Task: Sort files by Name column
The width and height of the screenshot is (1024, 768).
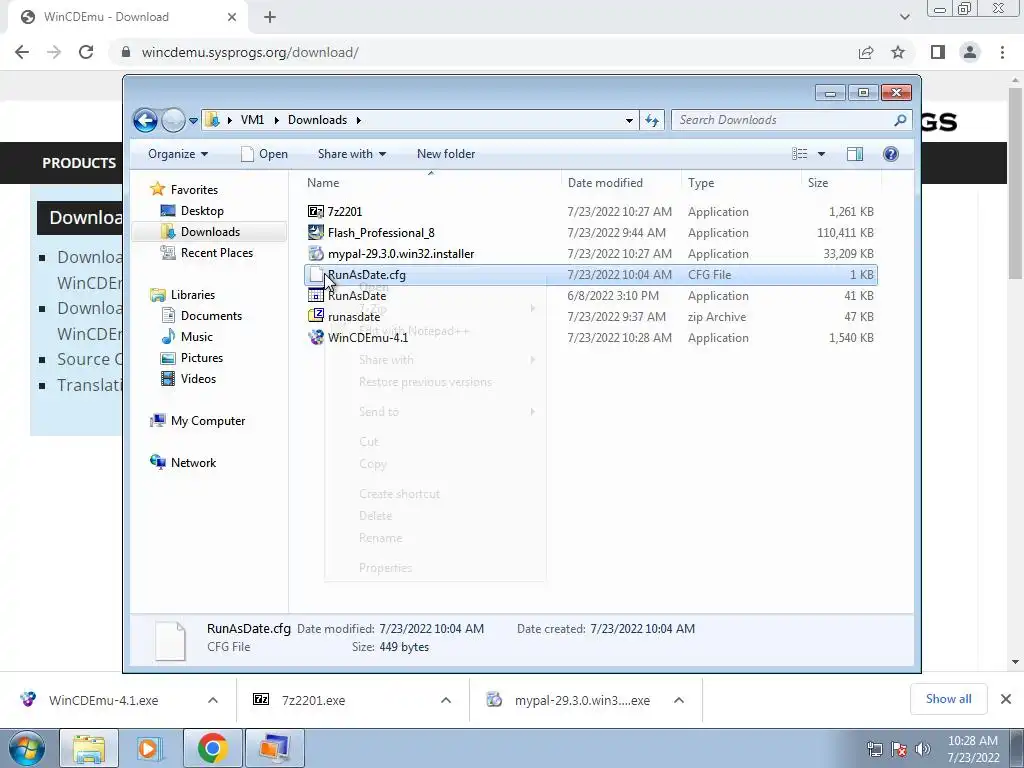Action: (431, 183)
